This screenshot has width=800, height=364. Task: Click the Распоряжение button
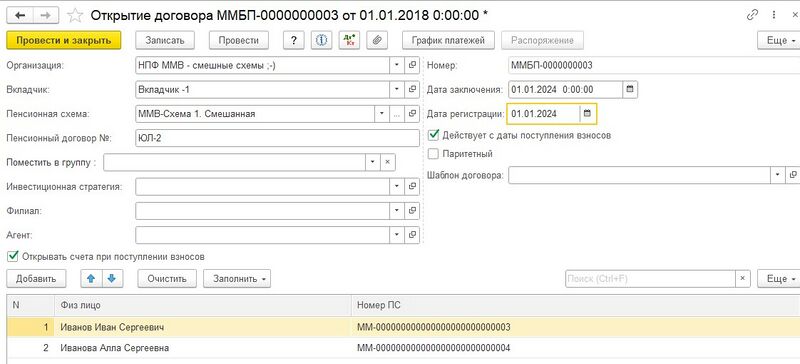[x=542, y=40]
